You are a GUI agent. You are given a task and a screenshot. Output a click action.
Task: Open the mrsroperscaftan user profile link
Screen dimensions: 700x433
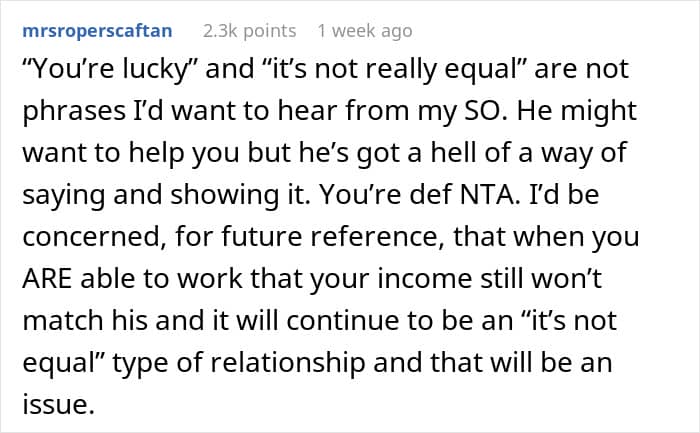(x=97, y=31)
